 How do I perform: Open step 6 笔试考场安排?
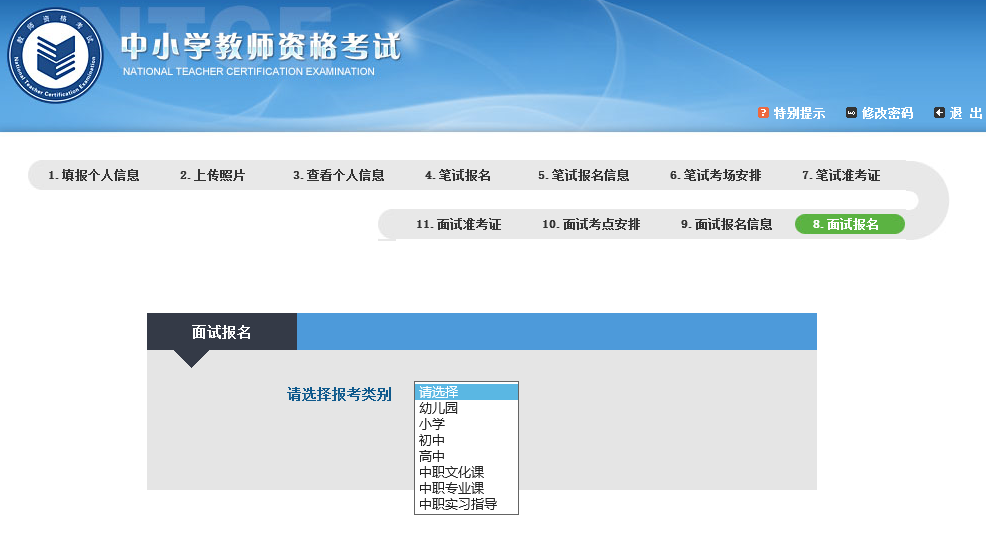[716, 175]
